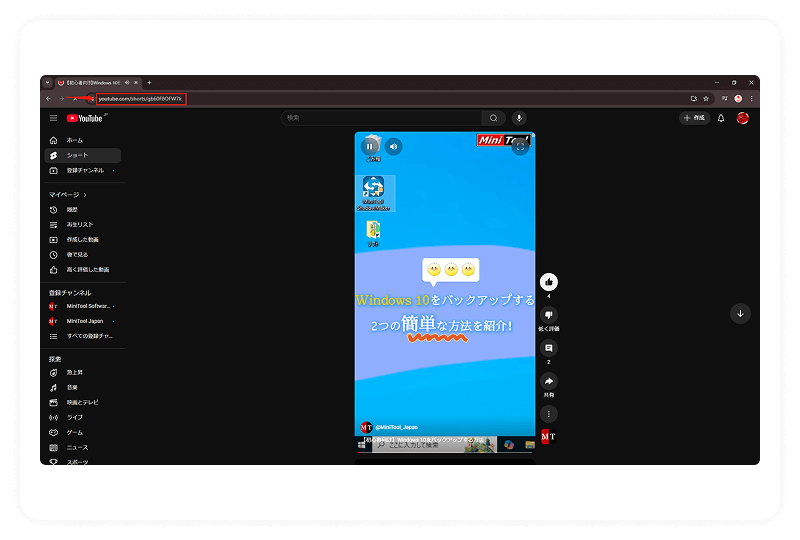Image resolution: width=800 pixels, height=540 pixels.
Task: Open the comments for this Short
Action: pyautogui.click(x=548, y=348)
